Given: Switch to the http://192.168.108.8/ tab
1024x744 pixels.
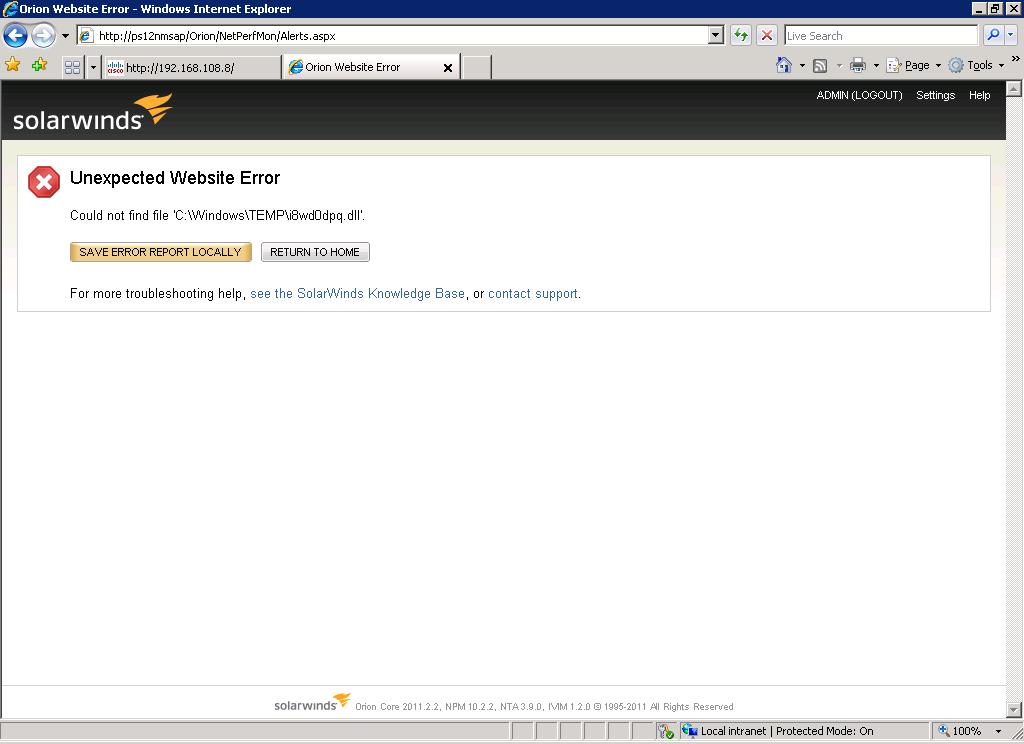Looking at the screenshot, I should pos(192,67).
